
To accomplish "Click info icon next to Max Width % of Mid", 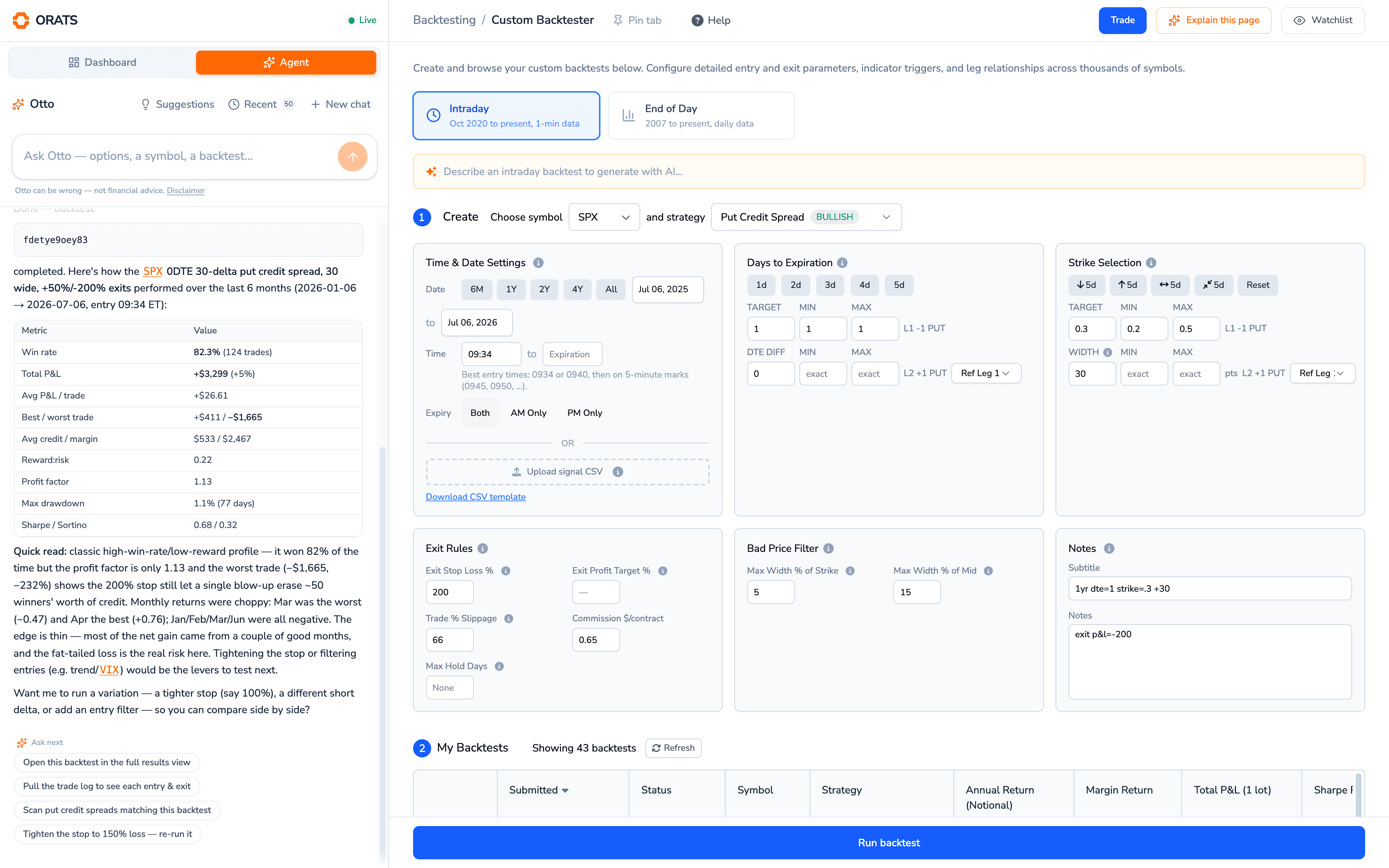I will (988, 571).
